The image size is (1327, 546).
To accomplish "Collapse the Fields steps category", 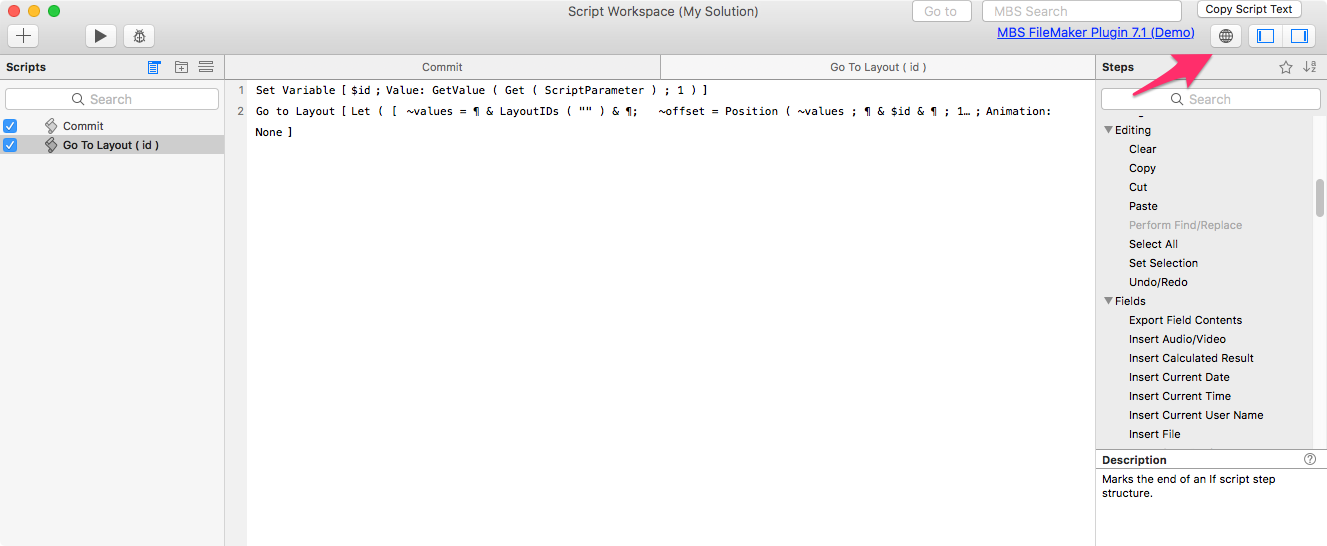I will [1108, 301].
